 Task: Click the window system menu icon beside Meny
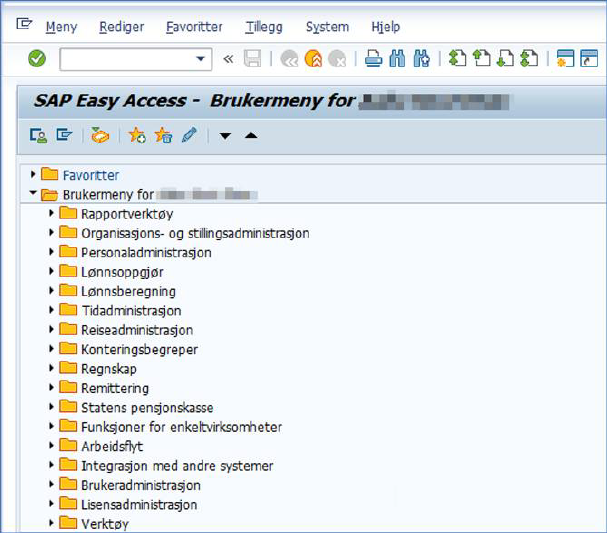point(24,24)
